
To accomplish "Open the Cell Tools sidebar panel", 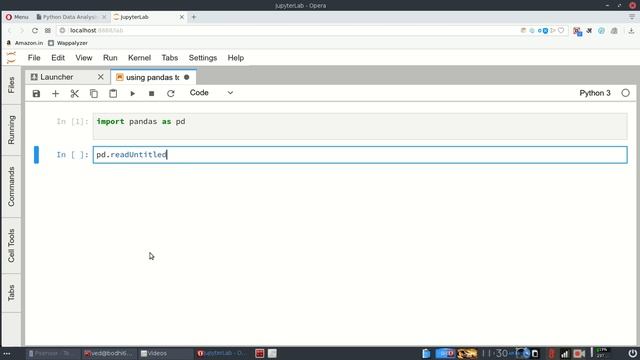I will [11, 245].
